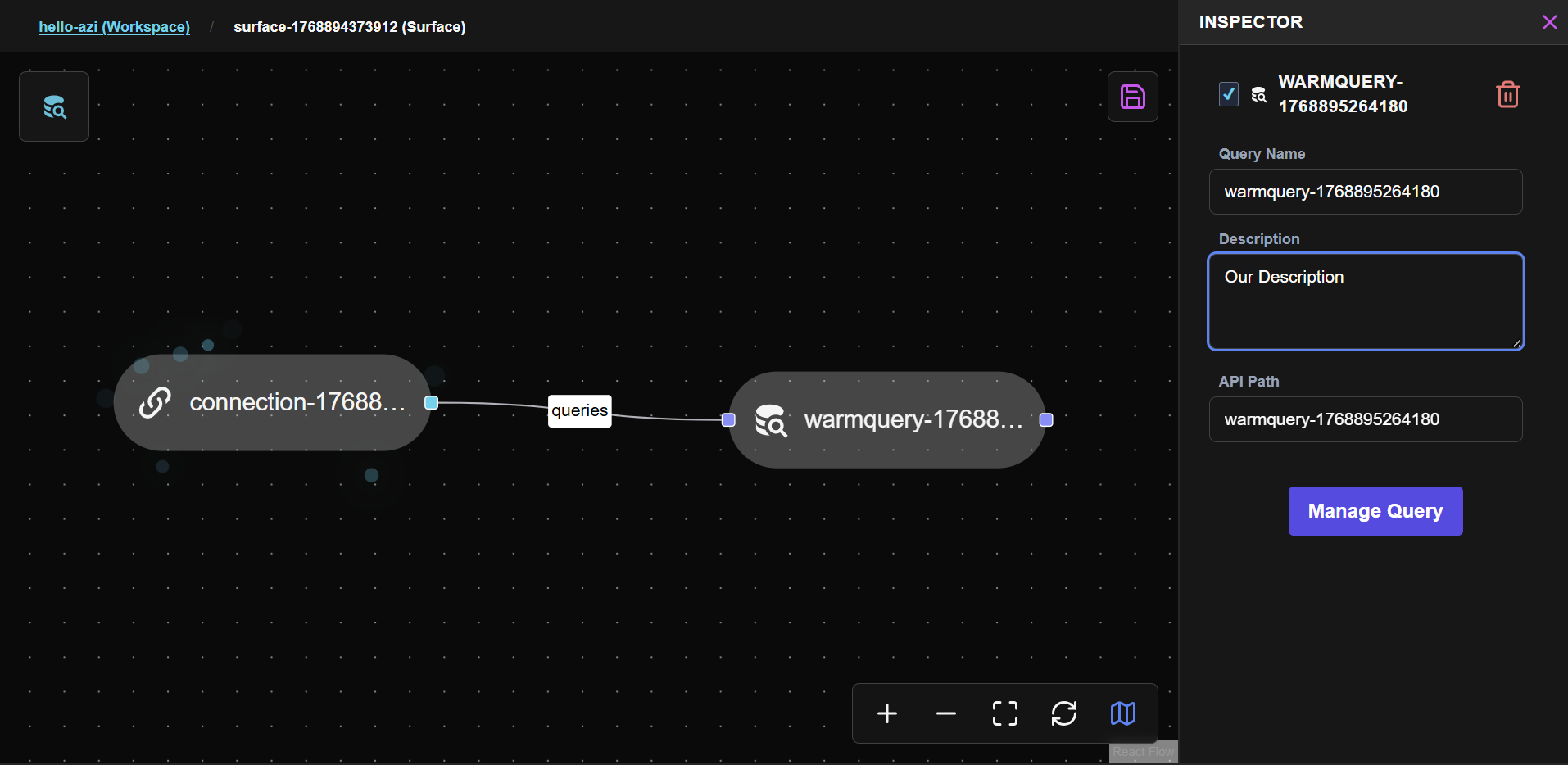
Task: Select the warmquery node on the canvas
Action: point(886,419)
